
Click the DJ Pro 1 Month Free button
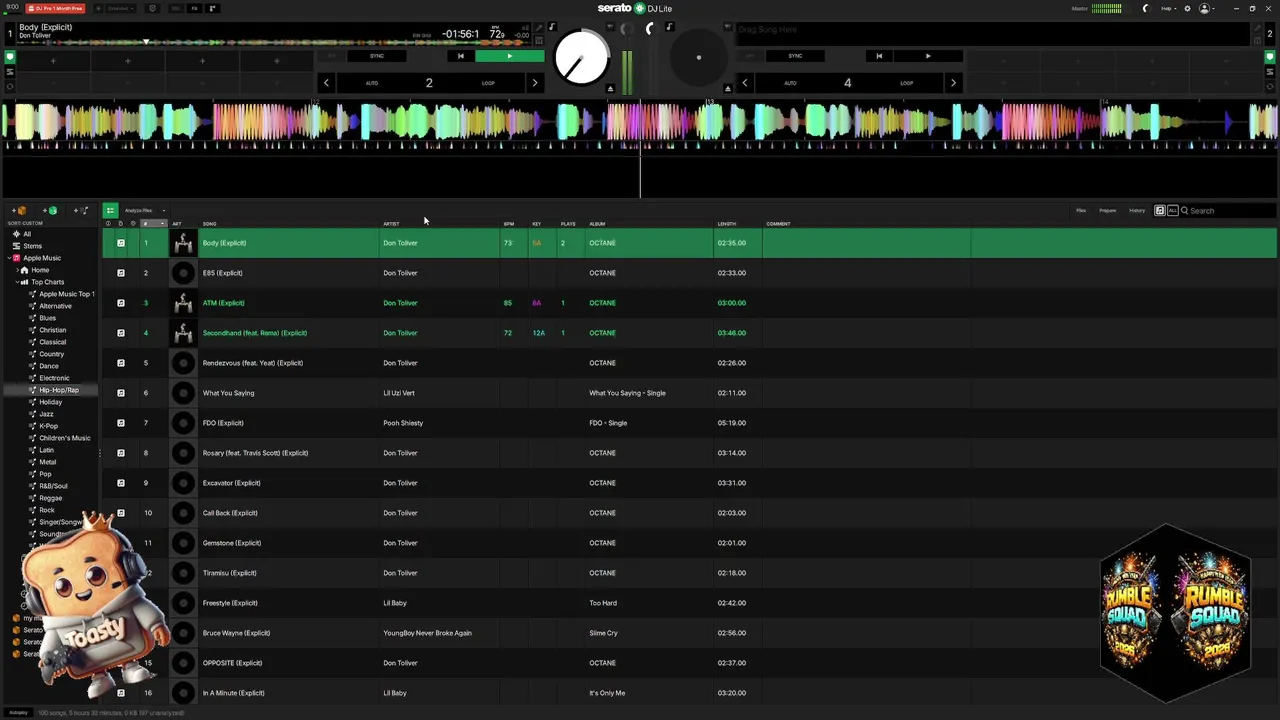pyautogui.click(x=55, y=8)
